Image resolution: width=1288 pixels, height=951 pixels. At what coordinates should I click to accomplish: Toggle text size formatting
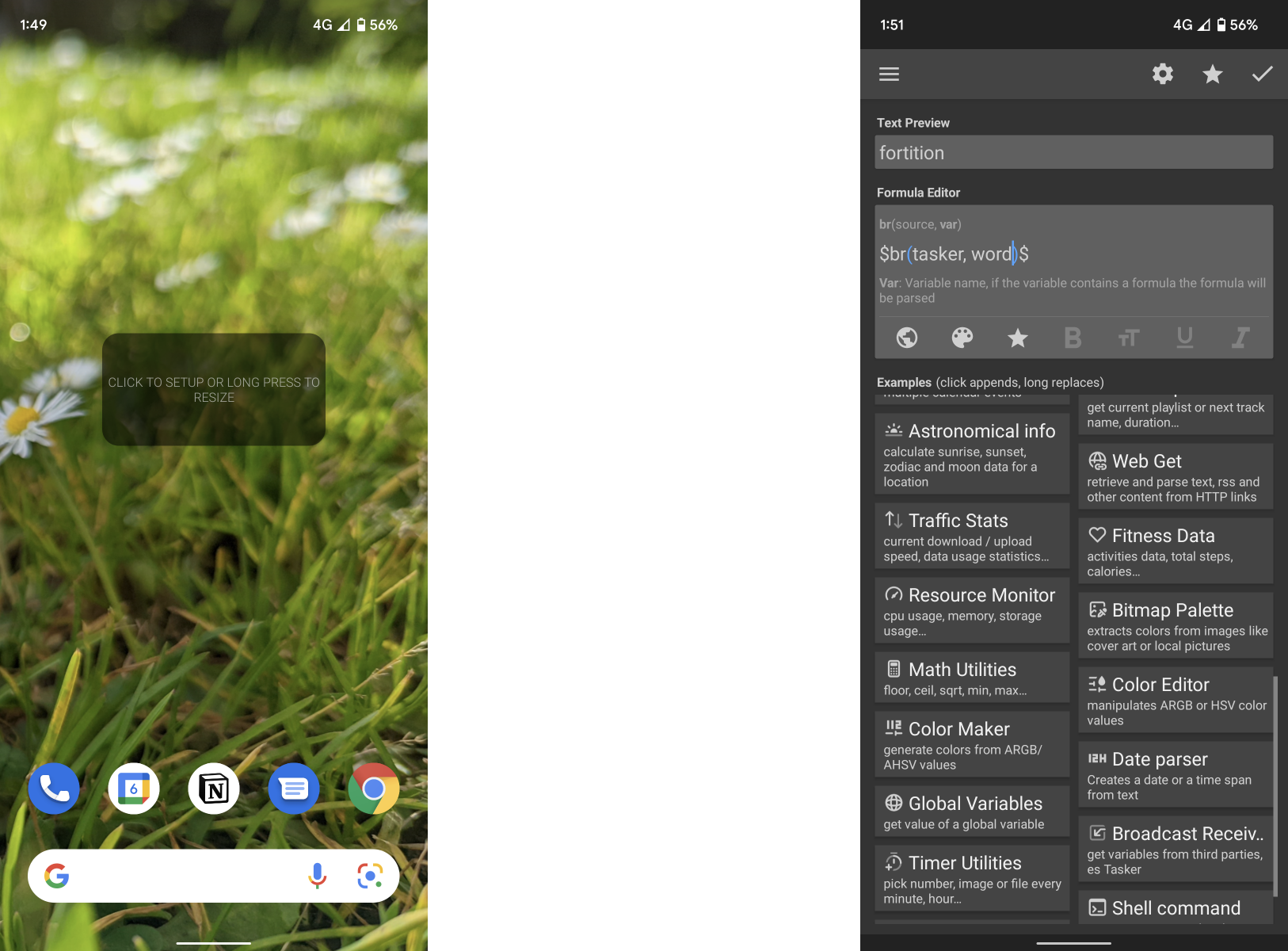click(1129, 338)
